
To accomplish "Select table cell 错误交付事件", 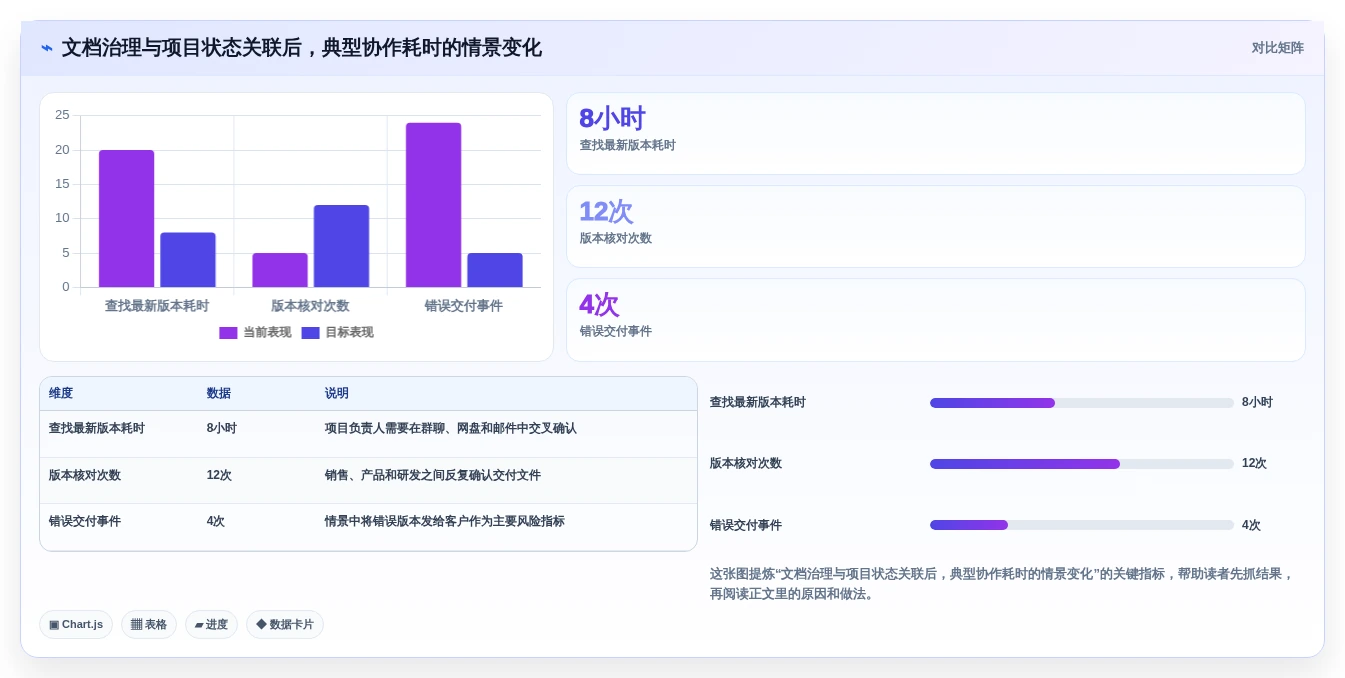I will [x=85, y=521].
